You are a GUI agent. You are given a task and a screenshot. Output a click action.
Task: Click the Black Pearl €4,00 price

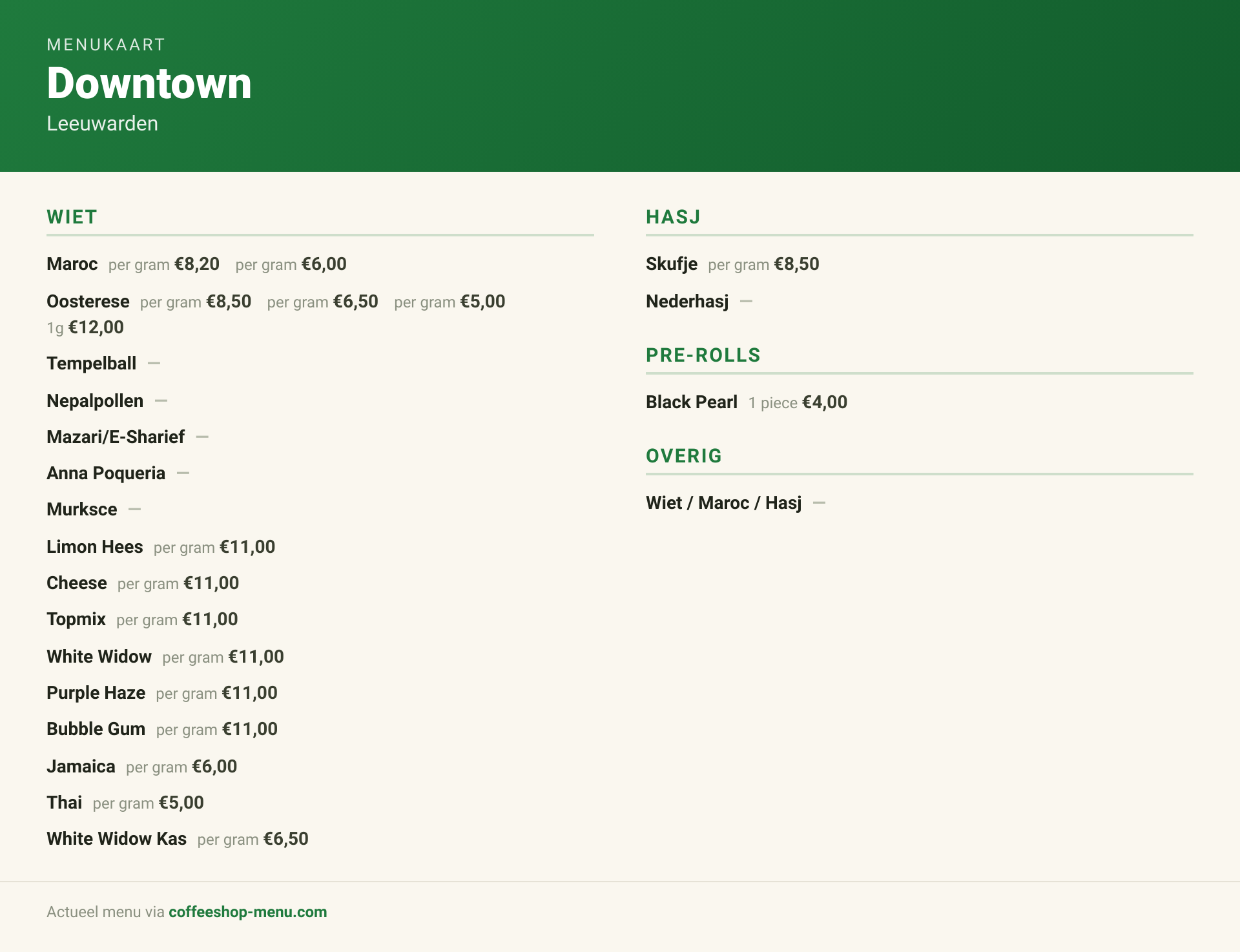(x=825, y=402)
